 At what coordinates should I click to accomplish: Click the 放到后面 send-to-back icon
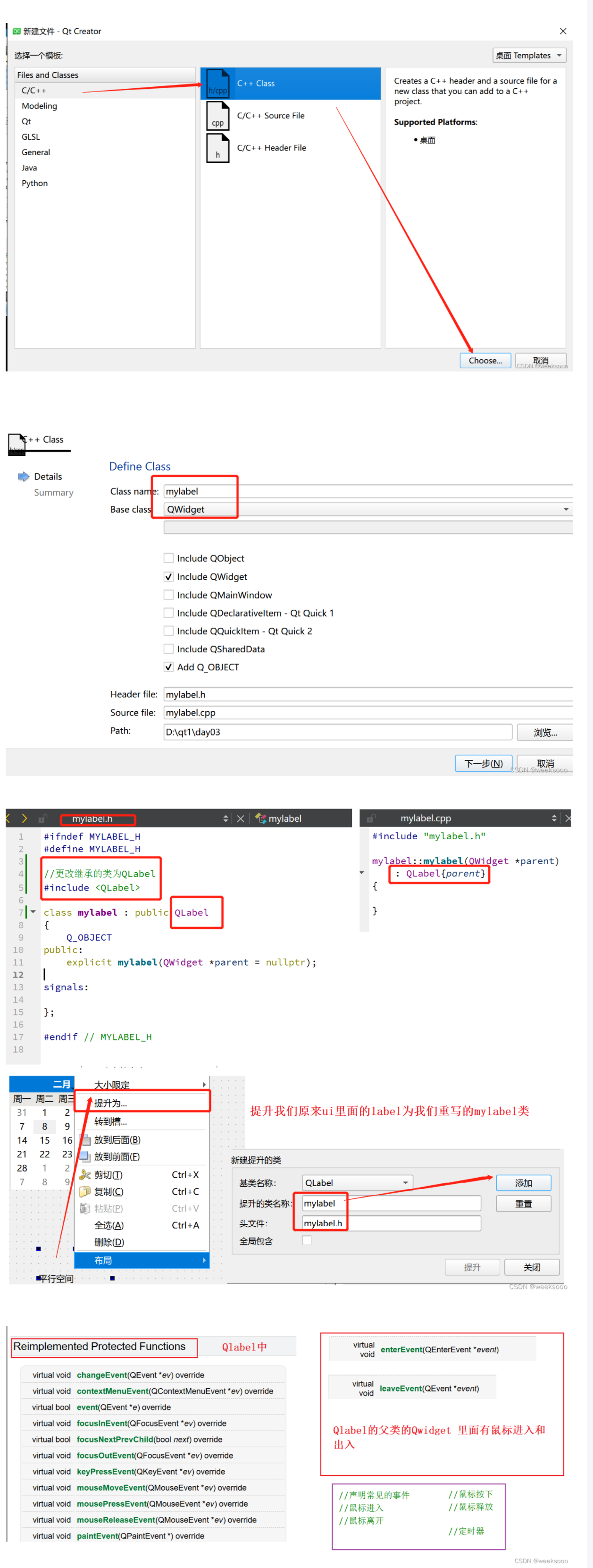coord(84,1139)
